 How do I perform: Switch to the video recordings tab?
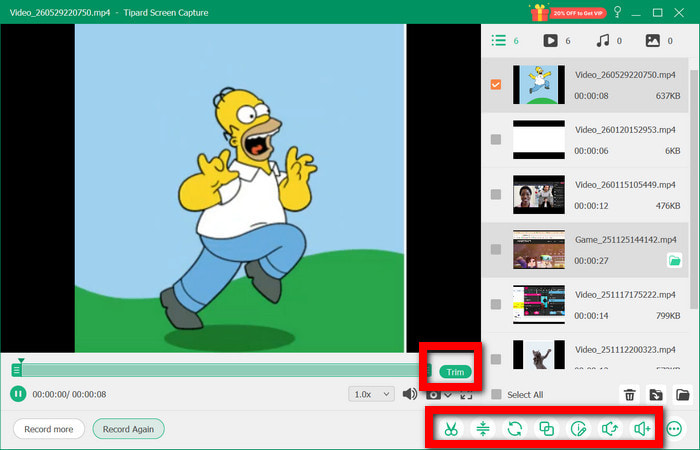tap(557, 41)
